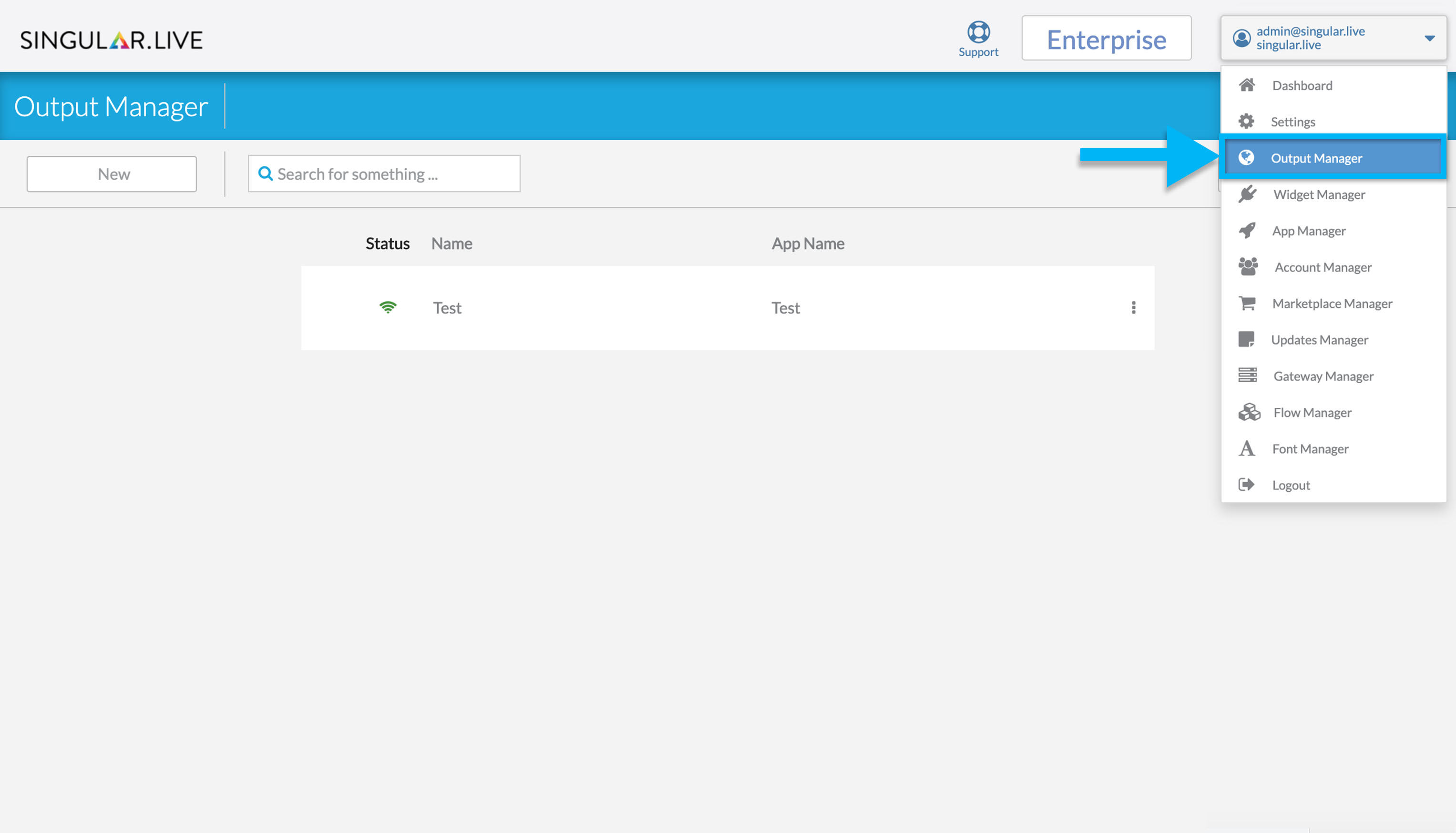
Task: Open Flow Manager menu entry
Action: point(1333,413)
